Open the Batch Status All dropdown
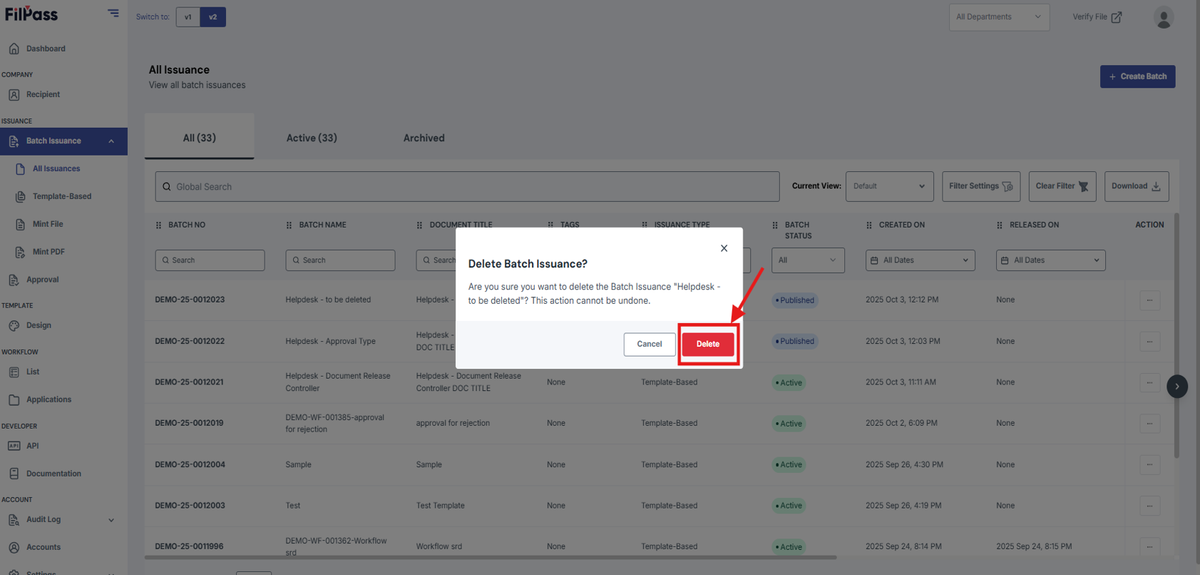This screenshot has width=1200, height=575. tap(809, 260)
